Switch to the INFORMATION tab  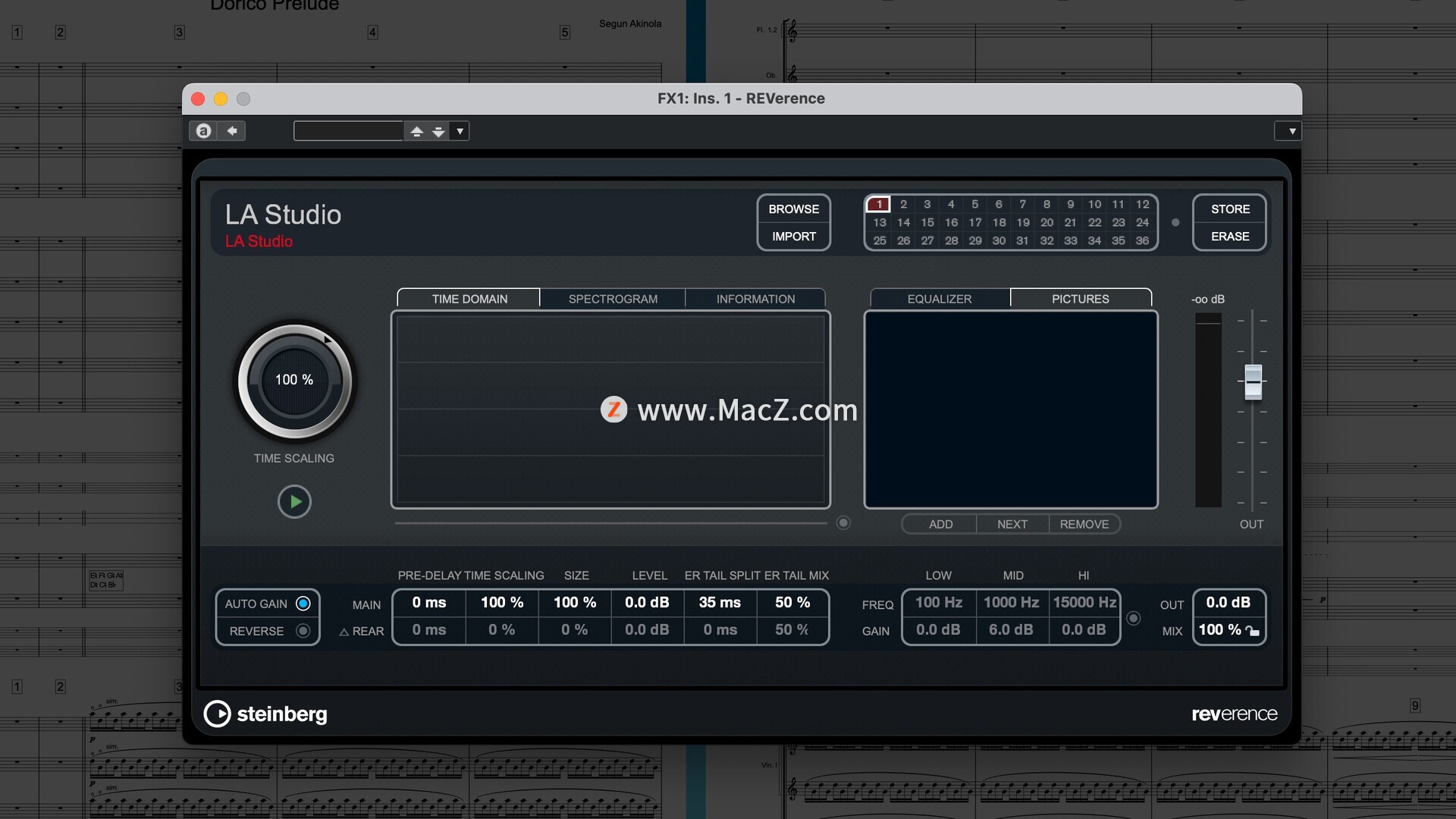[755, 299]
